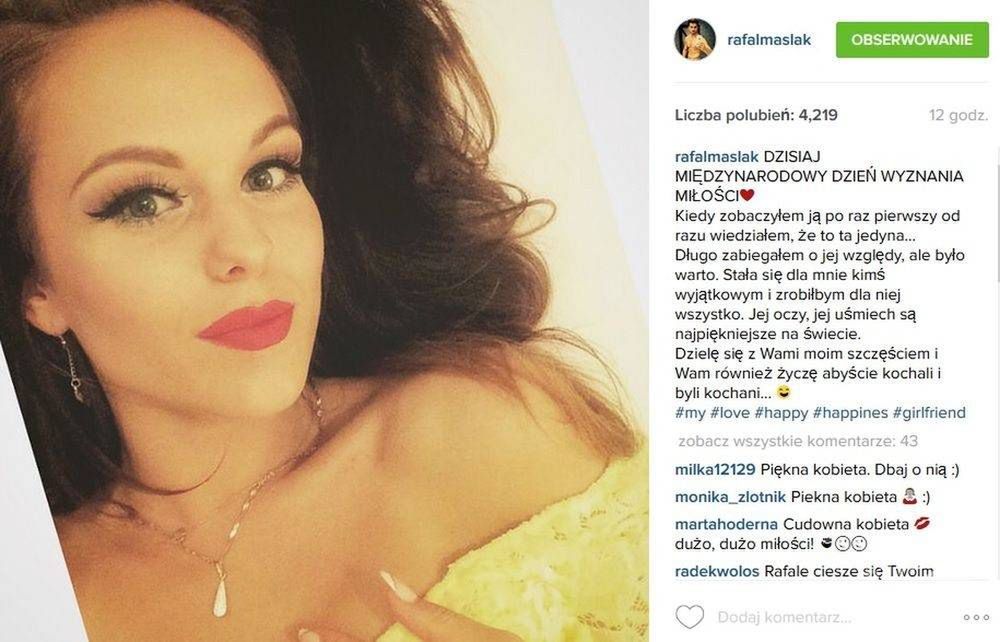Visit commenter martahoderna's profile
This screenshot has height=642, width=1000.
726,525
